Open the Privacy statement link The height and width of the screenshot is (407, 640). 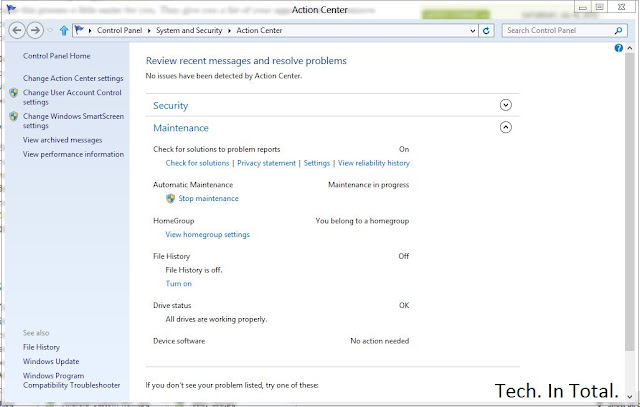(x=267, y=163)
